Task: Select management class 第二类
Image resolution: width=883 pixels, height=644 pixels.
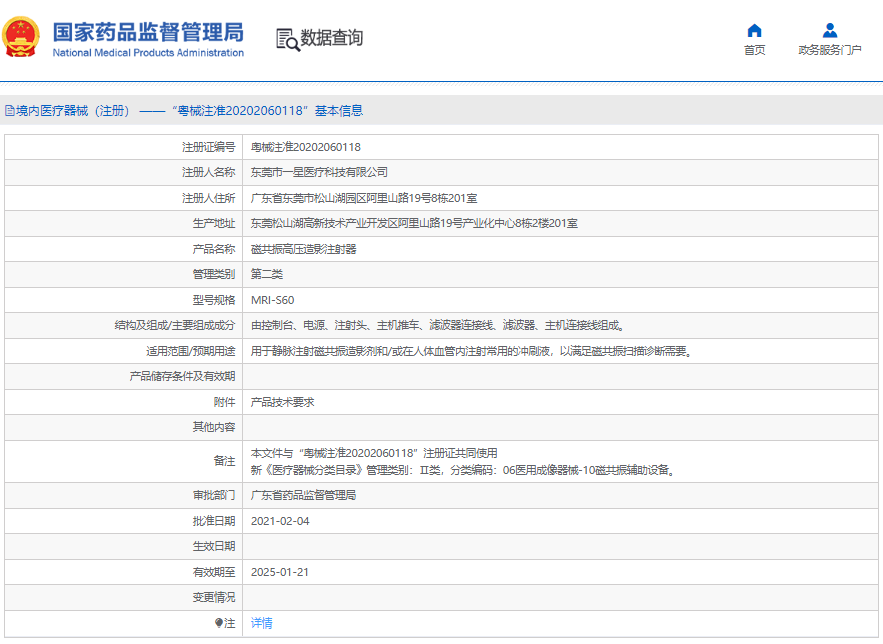Action: (x=266, y=274)
